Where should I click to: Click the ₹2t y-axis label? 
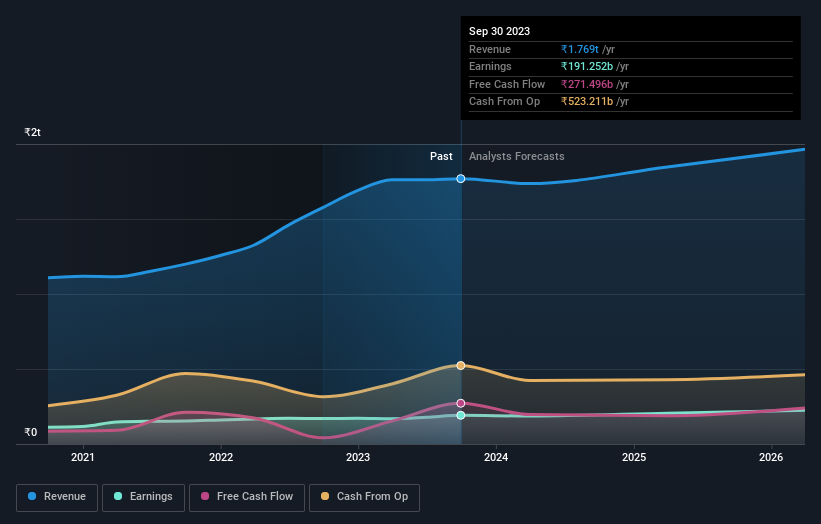(x=32, y=132)
